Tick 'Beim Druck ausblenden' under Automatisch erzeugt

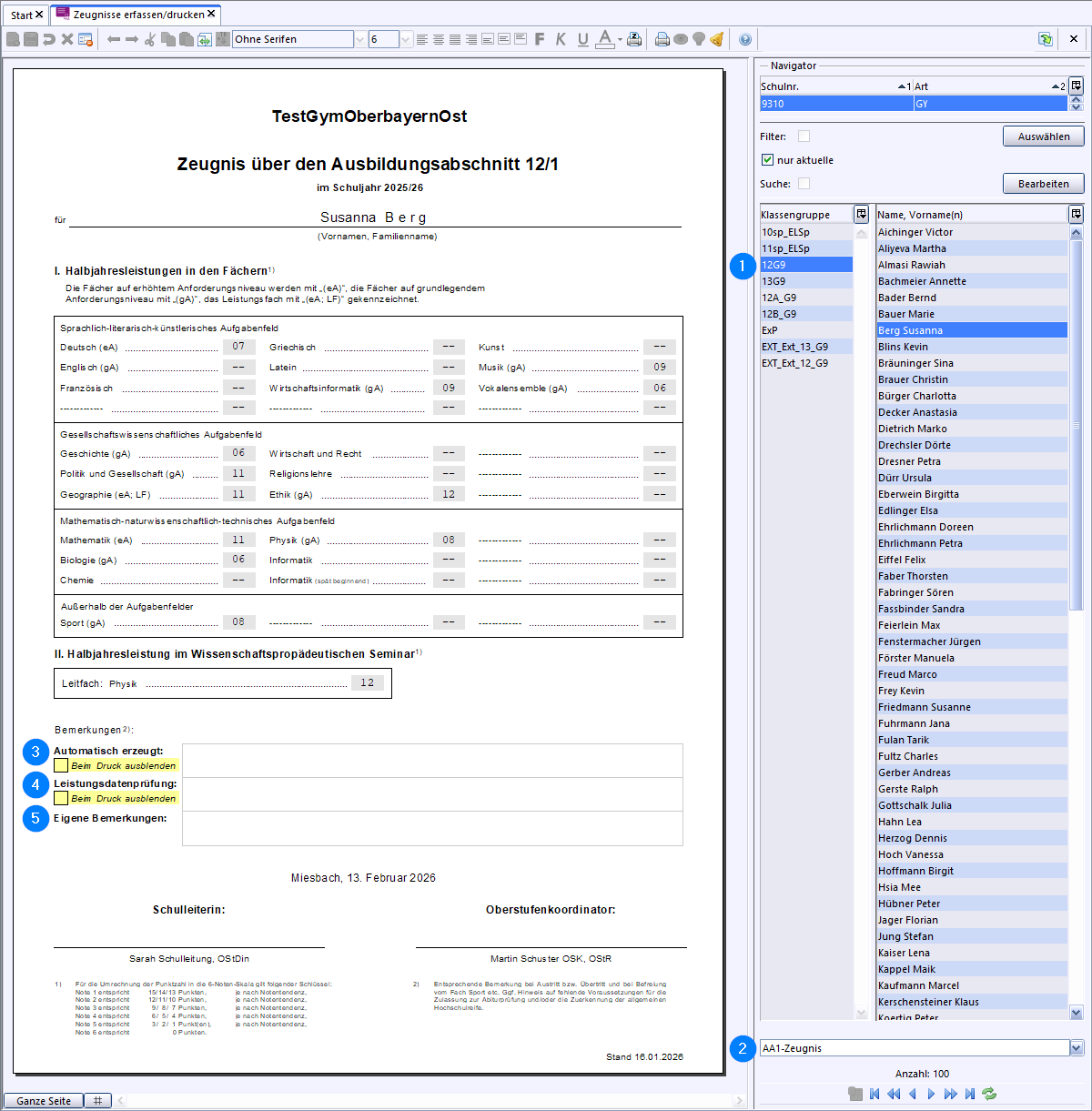(61, 765)
